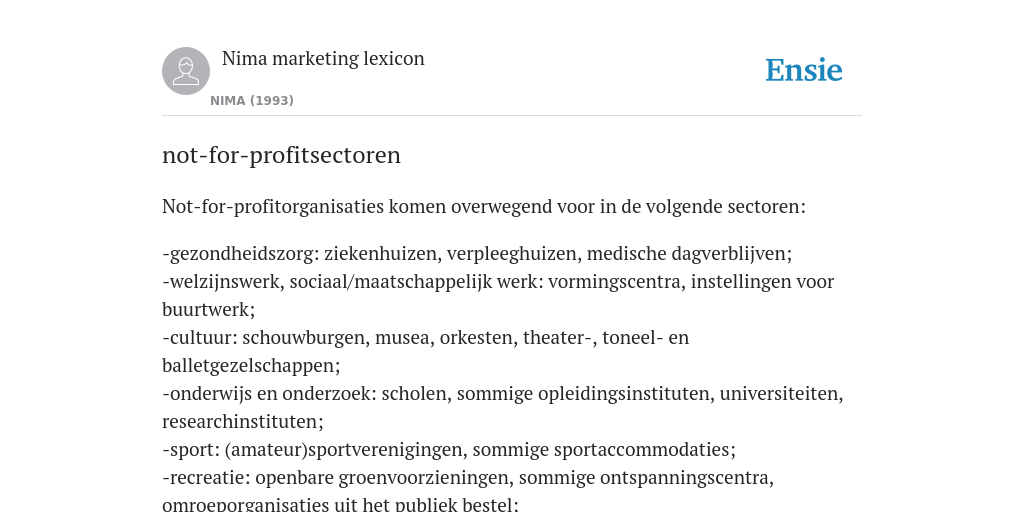Viewport: 1024px width, 512px height.
Task: Click the not-for-profitsectoren heading
Action: 281,155
